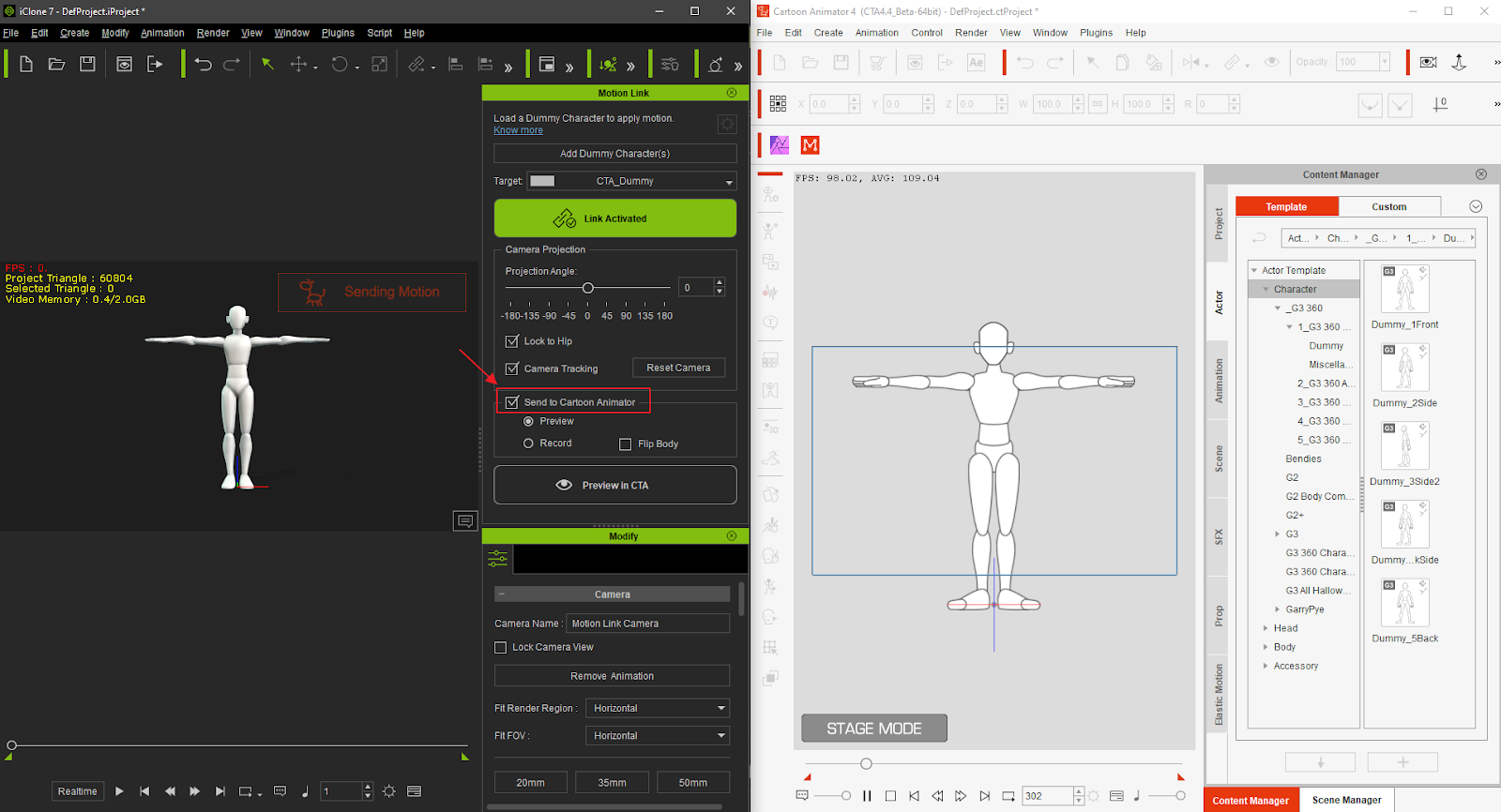The height and width of the screenshot is (812, 1501).
Task: Choose the Rotate tool in iClone toolbar
Action: [x=340, y=64]
